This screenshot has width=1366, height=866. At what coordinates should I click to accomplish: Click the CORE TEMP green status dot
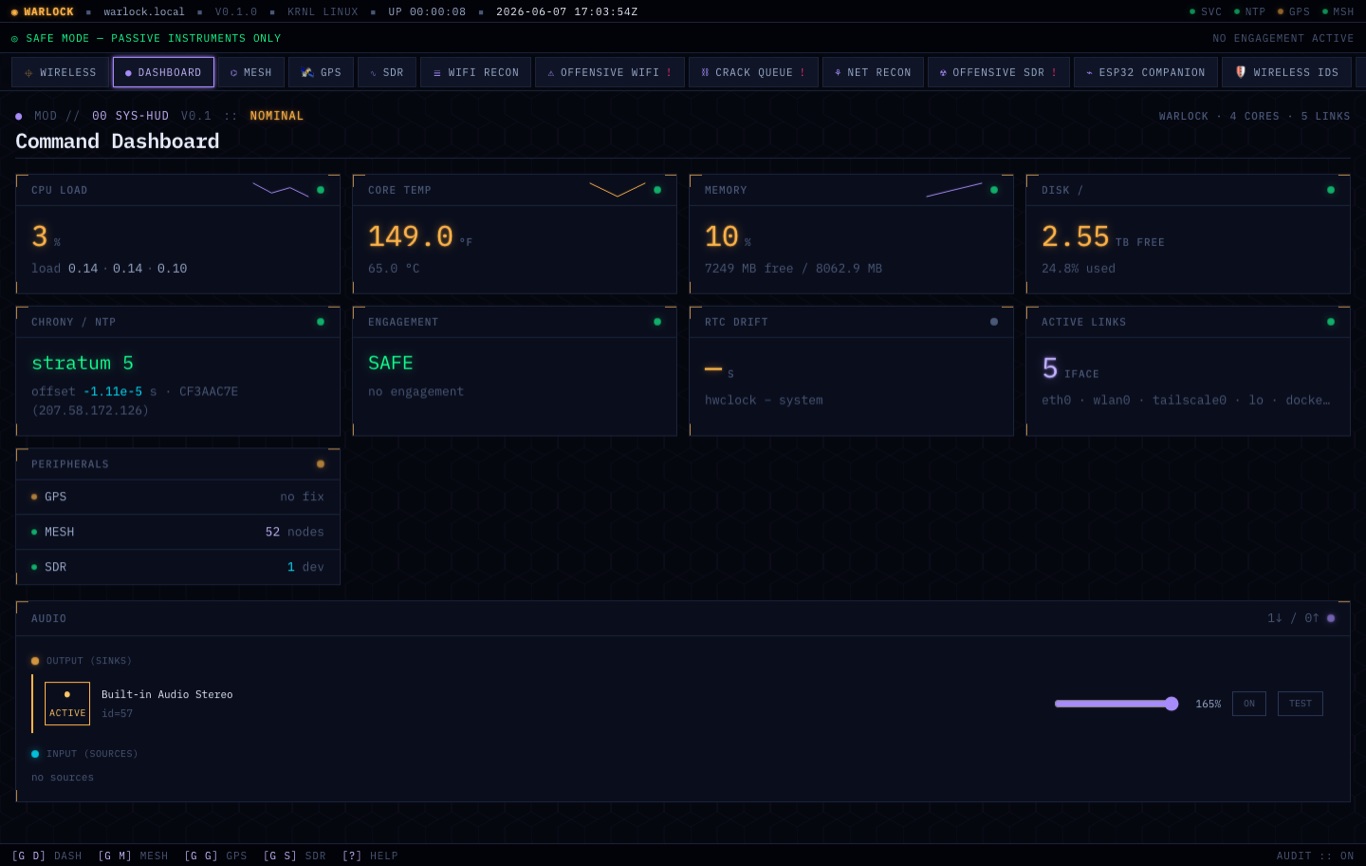(658, 190)
